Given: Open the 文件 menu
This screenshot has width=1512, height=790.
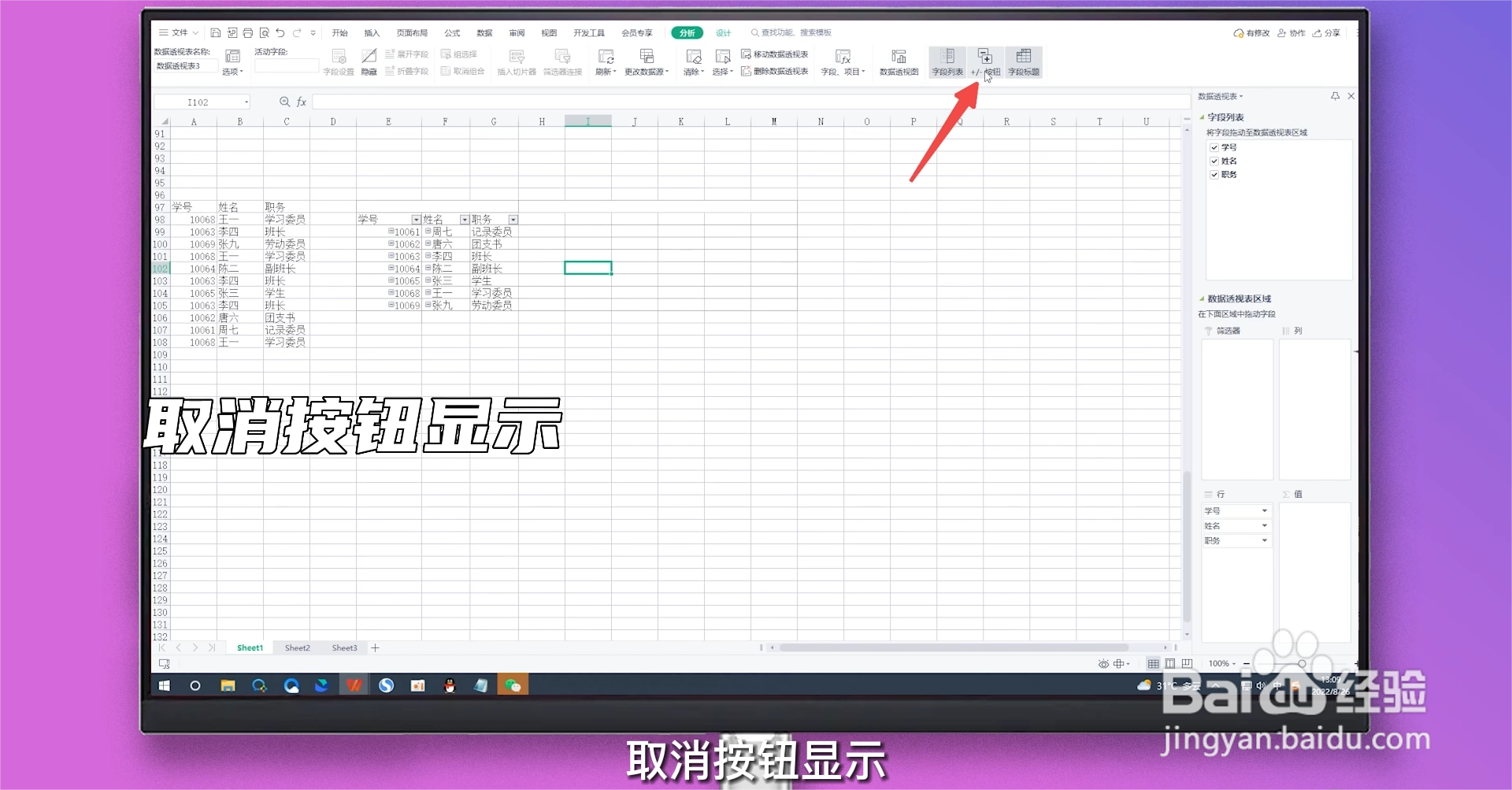Looking at the screenshot, I should pos(179,33).
